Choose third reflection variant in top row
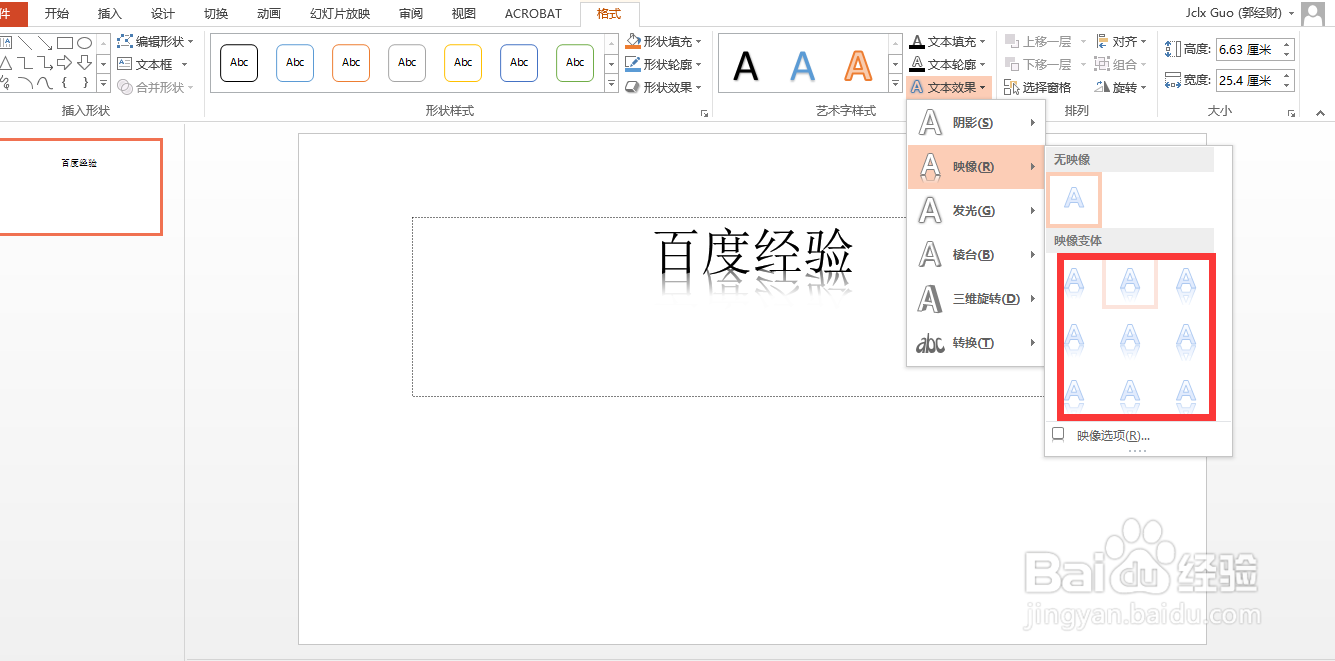 pos(1186,282)
